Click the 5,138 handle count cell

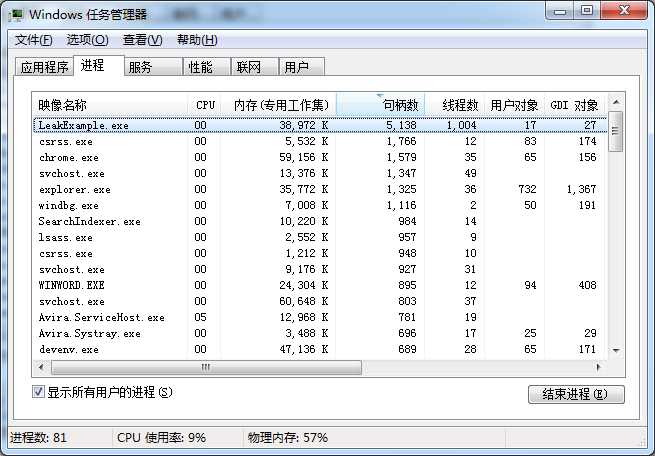401,125
